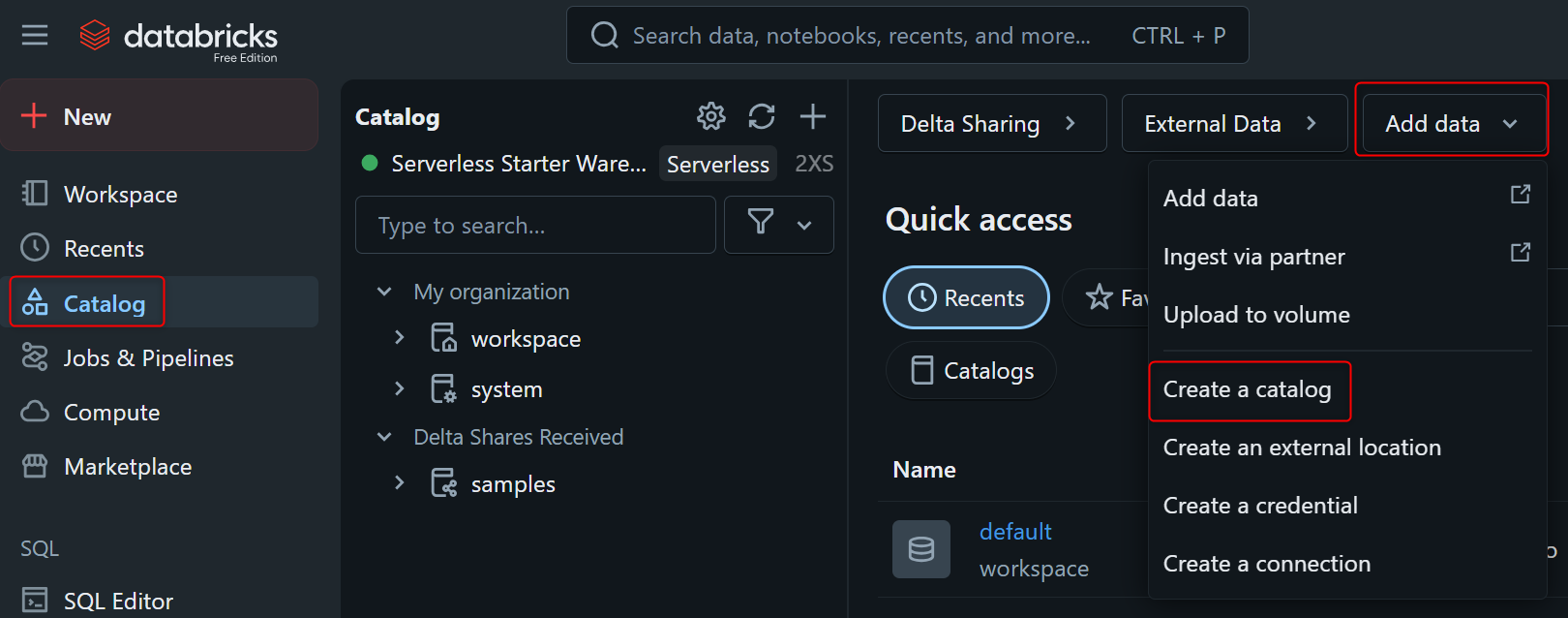
Task: Click the Marketplace storefront icon
Action: 35,466
